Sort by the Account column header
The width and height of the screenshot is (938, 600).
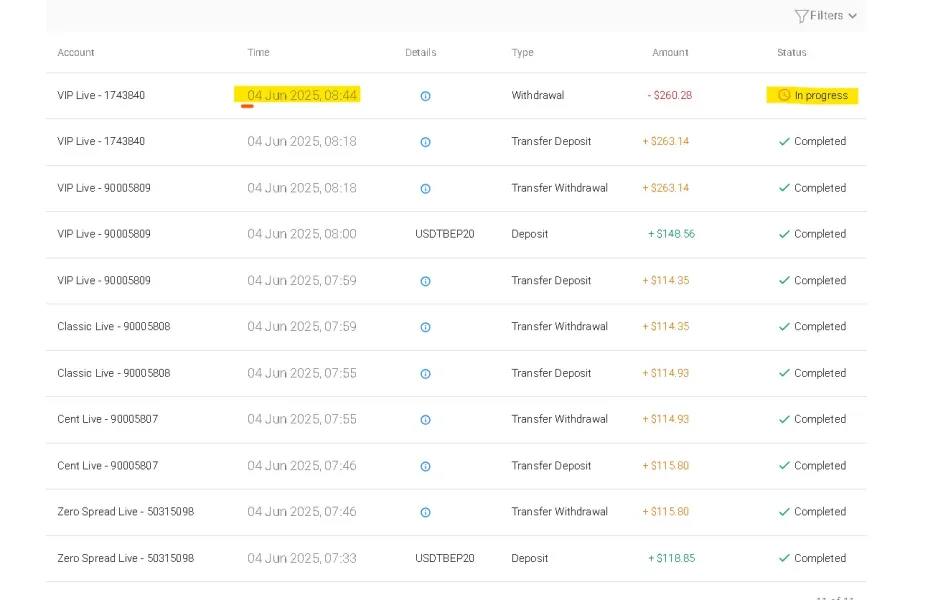[x=76, y=53]
